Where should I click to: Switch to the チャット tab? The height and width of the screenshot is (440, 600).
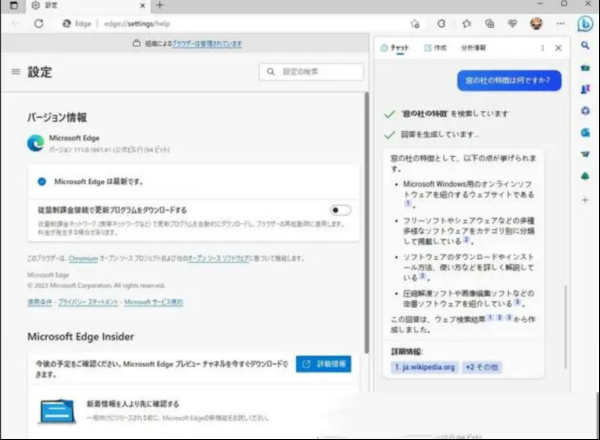395,48
